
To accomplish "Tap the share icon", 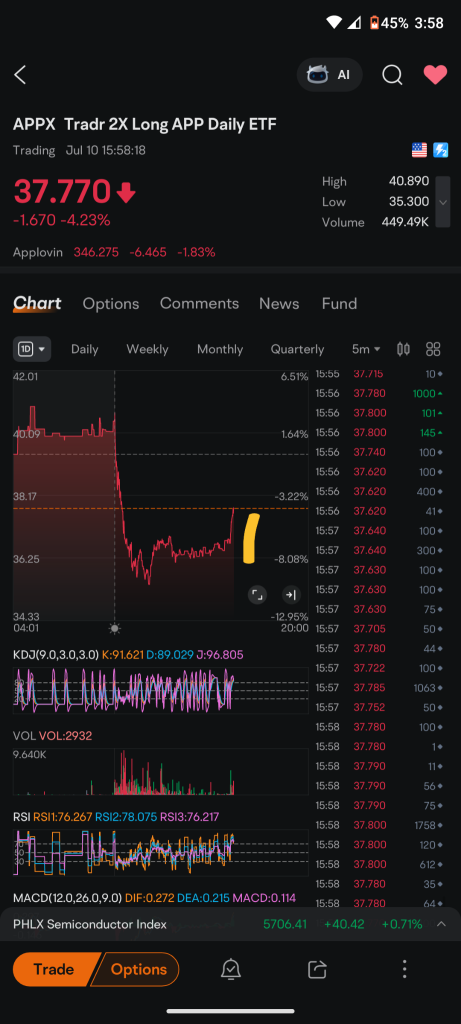I will pos(317,969).
